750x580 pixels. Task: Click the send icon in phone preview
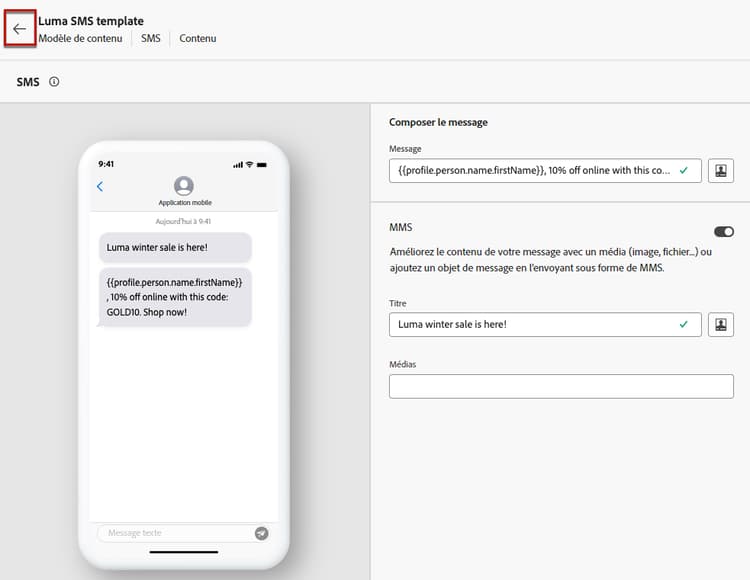(x=261, y=533)
